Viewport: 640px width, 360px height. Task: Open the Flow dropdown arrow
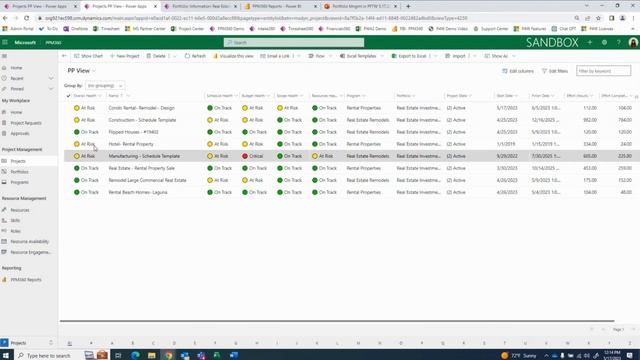coord(330,56)
